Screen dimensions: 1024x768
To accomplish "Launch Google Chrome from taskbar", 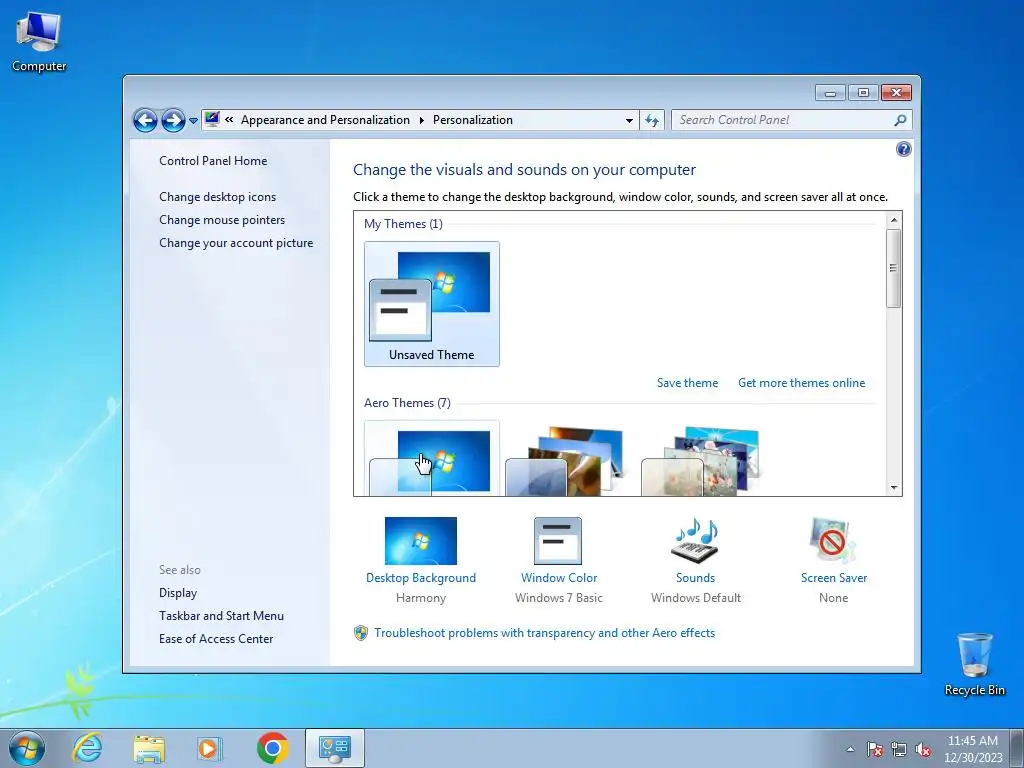I will 272,748.
